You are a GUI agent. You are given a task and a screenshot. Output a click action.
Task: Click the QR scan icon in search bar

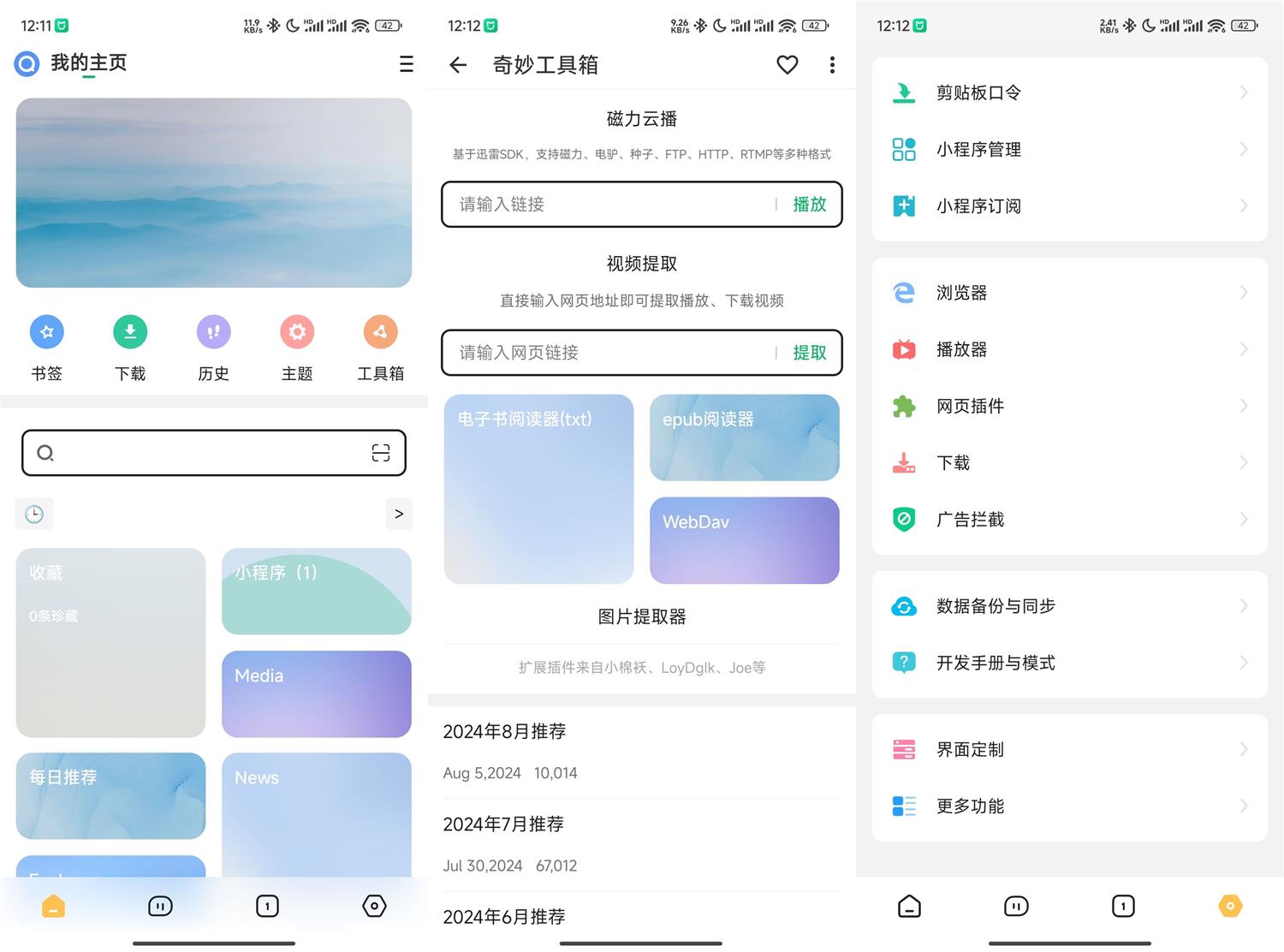point(380,453)
